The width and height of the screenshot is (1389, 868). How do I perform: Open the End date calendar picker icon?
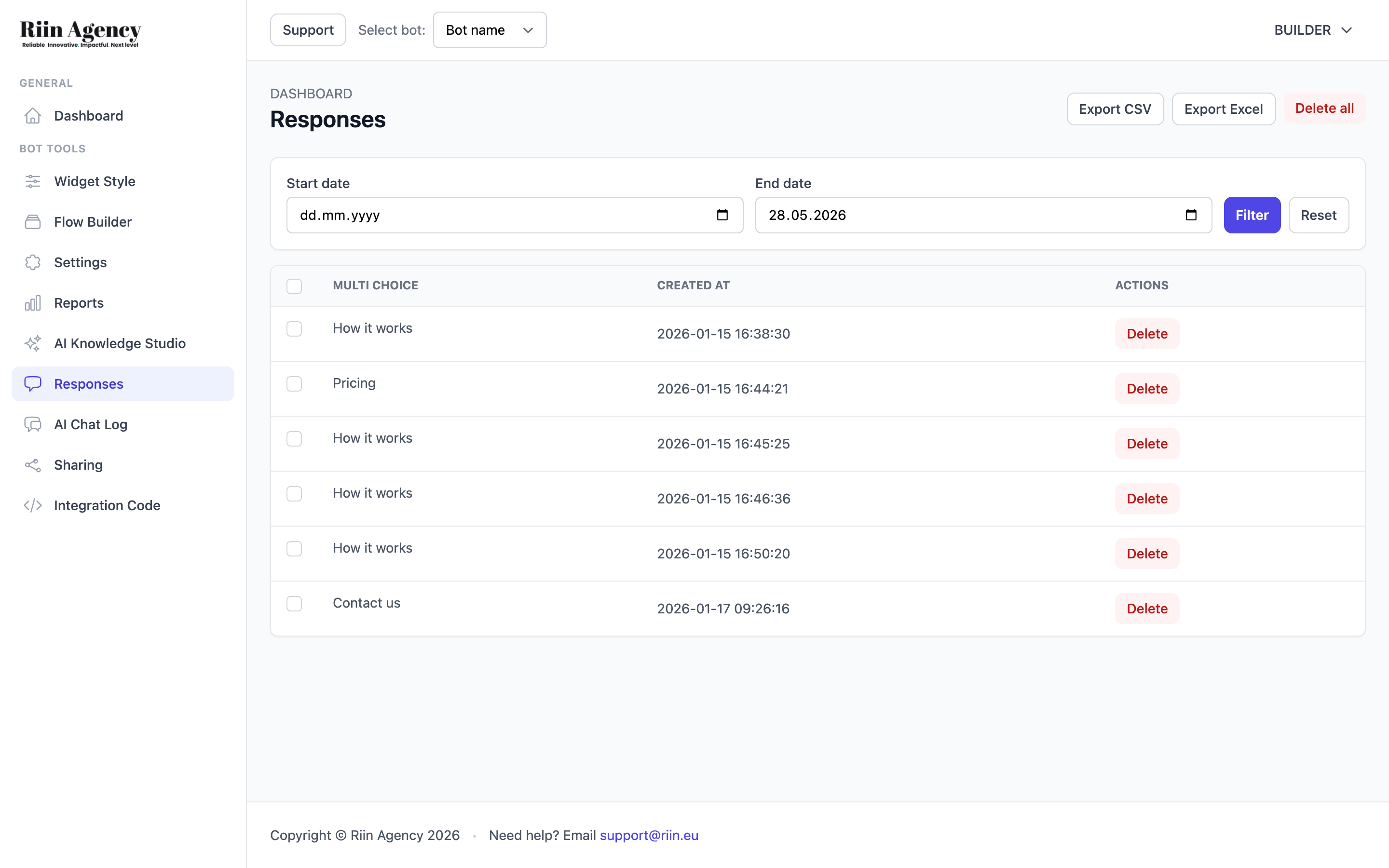[1191, 215]
